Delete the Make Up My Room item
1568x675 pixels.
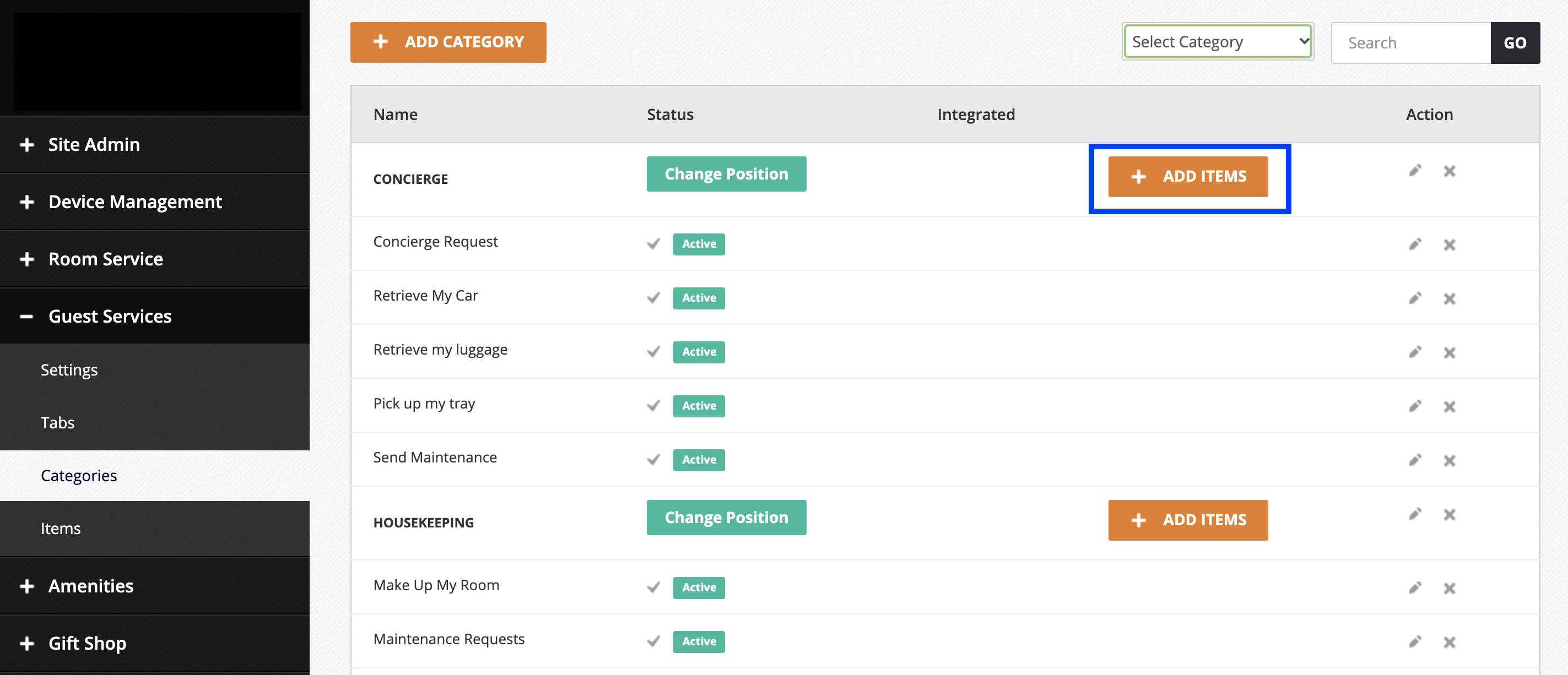pos(1450,588)
